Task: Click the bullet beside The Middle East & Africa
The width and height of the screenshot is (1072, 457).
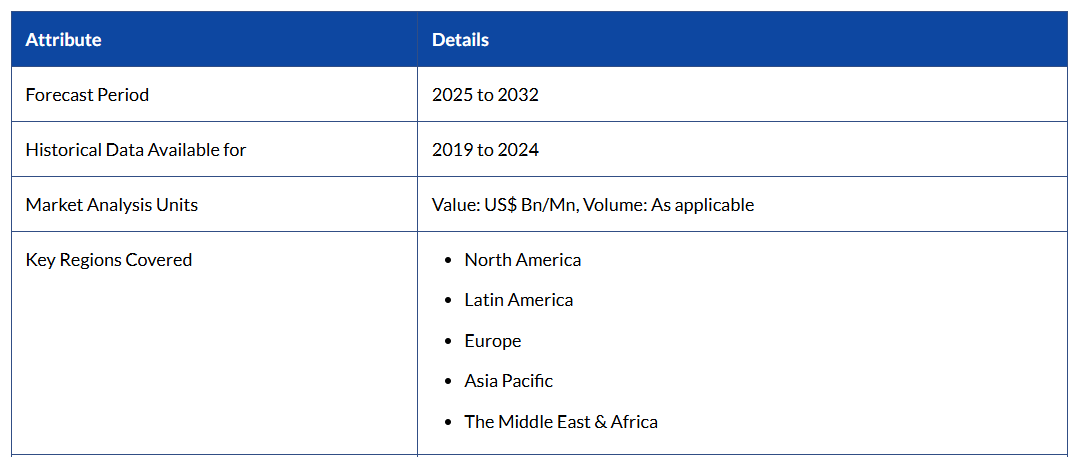Action: click(449, 423)
